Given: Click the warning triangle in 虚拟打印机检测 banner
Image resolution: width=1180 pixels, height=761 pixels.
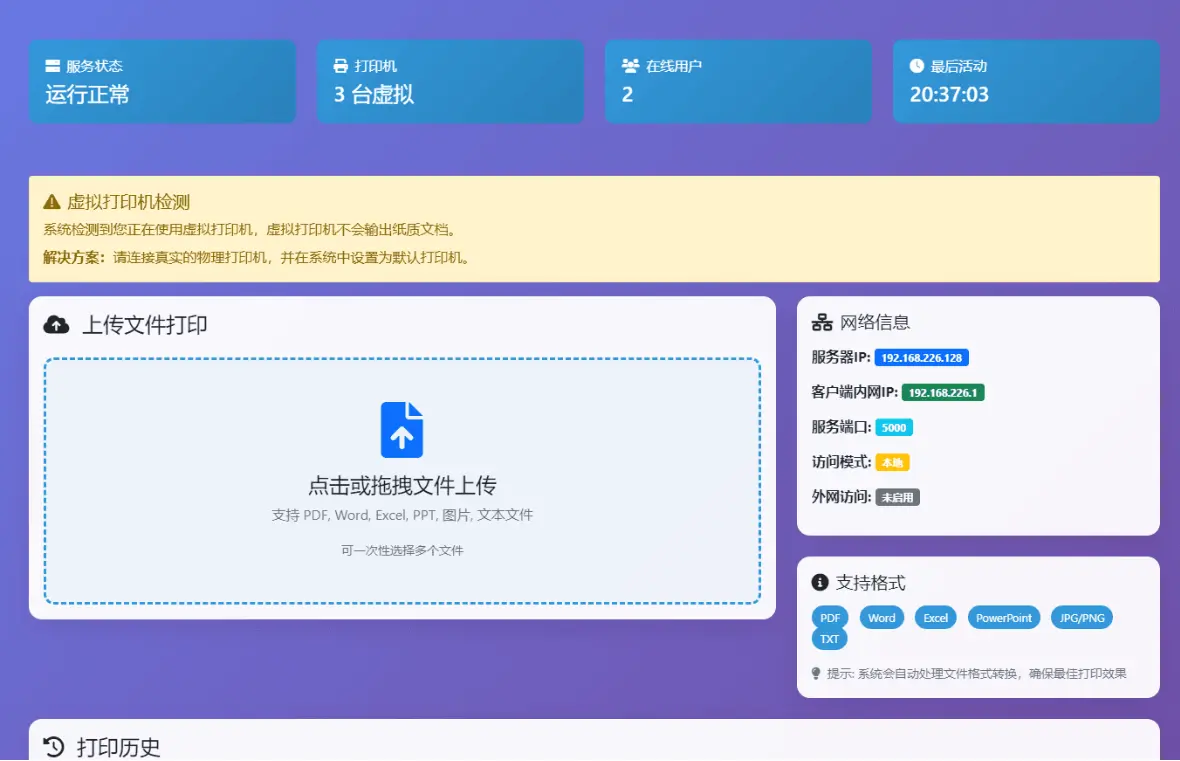Looking at the screenshot, I should click(49, 200).
